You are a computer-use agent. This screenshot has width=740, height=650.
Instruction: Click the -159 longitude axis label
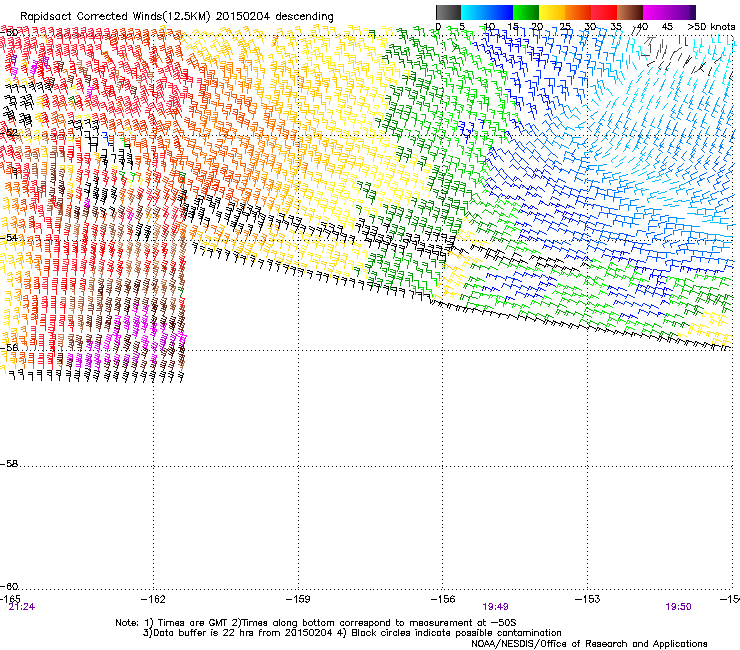tap(298, 599)
